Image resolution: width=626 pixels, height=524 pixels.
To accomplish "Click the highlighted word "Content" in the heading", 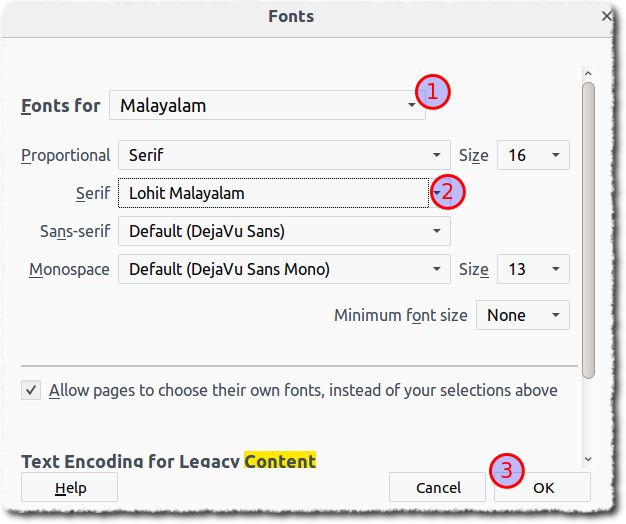I will [x=280, y=461].
